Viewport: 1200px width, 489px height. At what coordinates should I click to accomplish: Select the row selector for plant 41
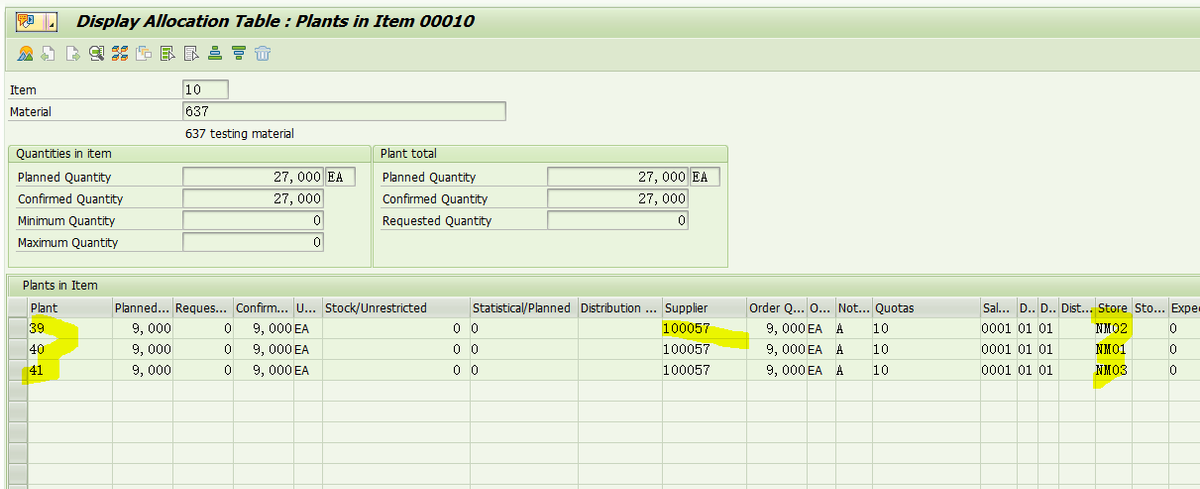tap(17, 370)
